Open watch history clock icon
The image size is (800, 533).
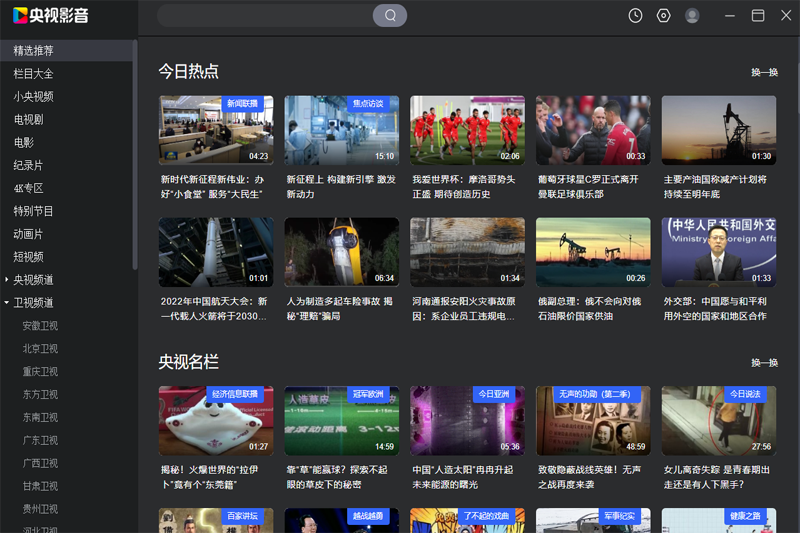click(635, 15)
